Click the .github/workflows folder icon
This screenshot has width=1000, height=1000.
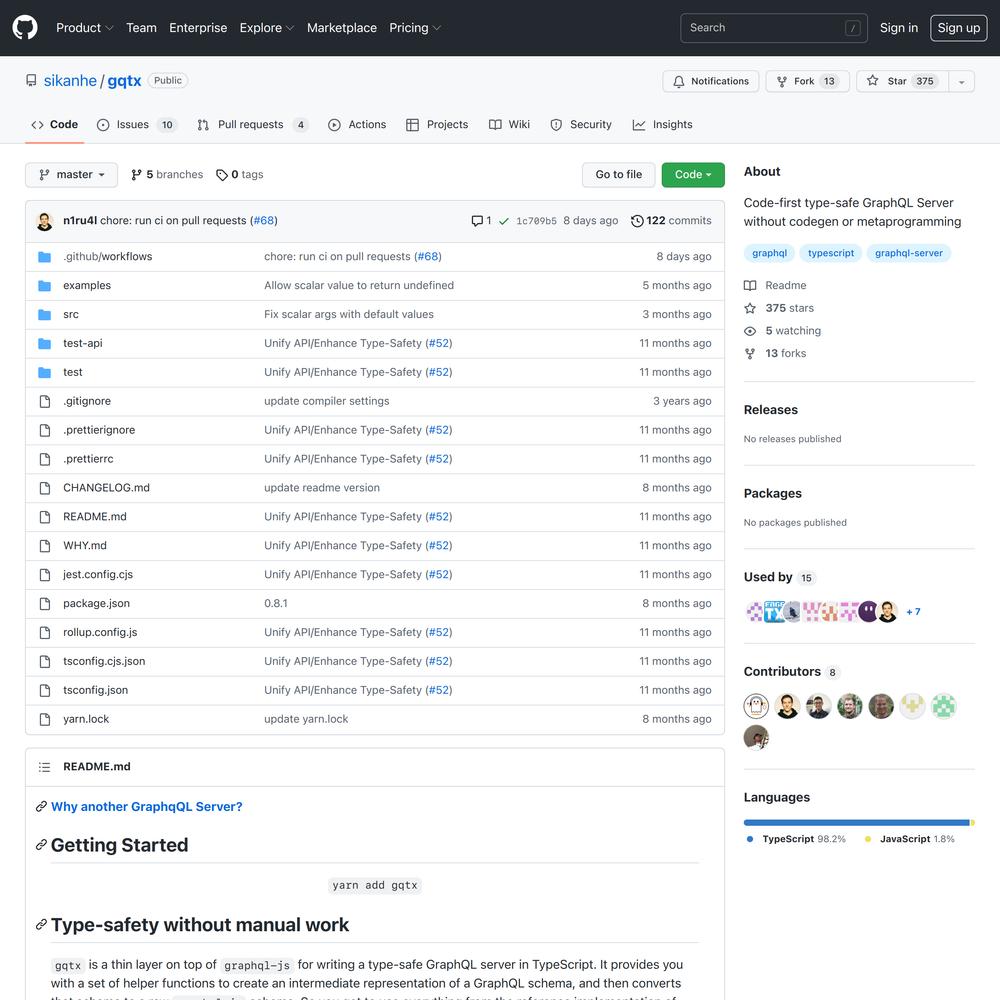tap(44, 256)
